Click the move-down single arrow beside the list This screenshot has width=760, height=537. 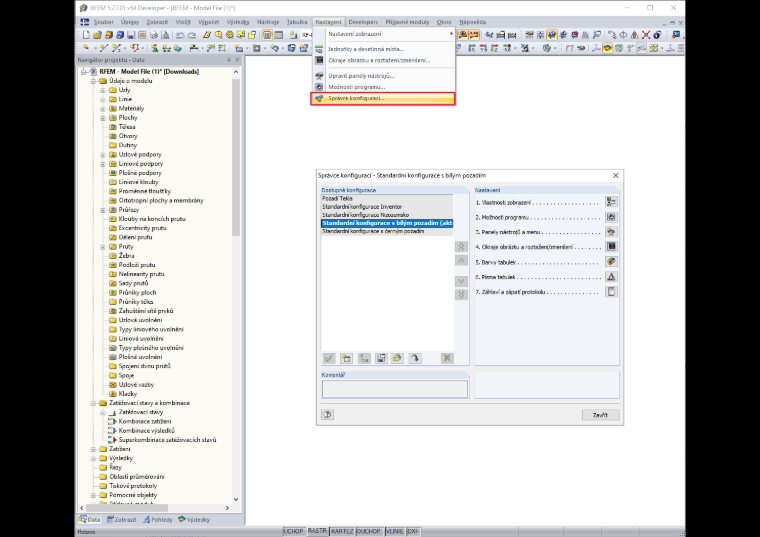coord(461,281)
